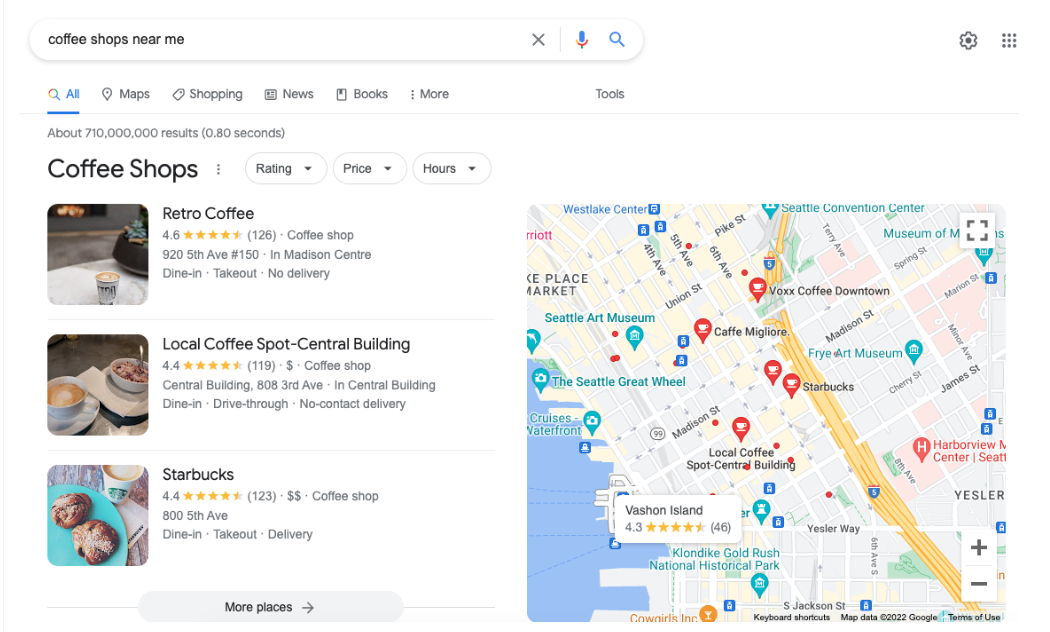
Task: Expand the map to fullscreen
Action: pyautogui.click(x=977, y=230)
